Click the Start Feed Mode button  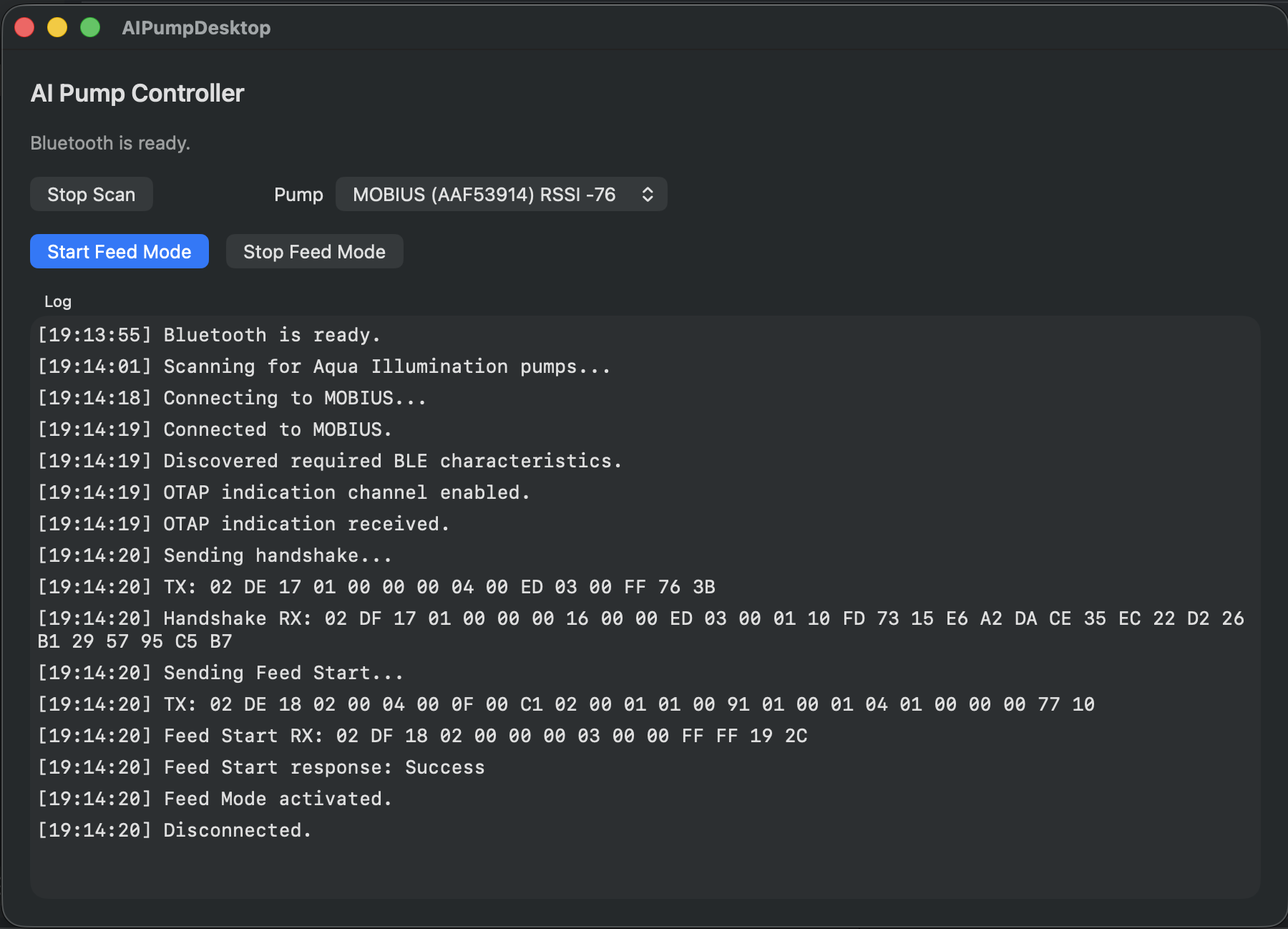(x=119, y=252)
